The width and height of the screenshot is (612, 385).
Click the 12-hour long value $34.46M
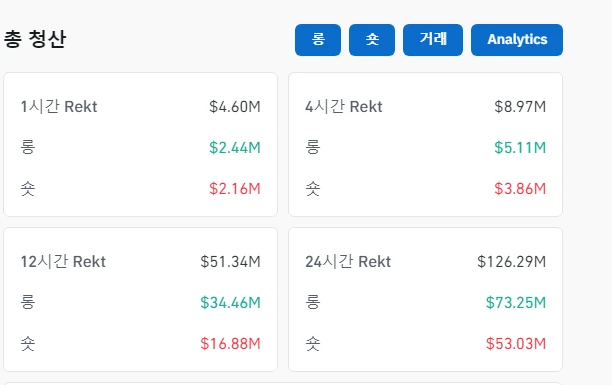click(x=230, y=303)
